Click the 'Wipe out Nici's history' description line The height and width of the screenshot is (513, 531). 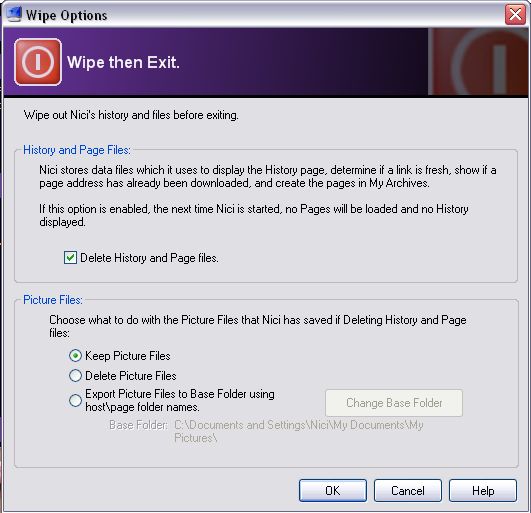(131, 115)
